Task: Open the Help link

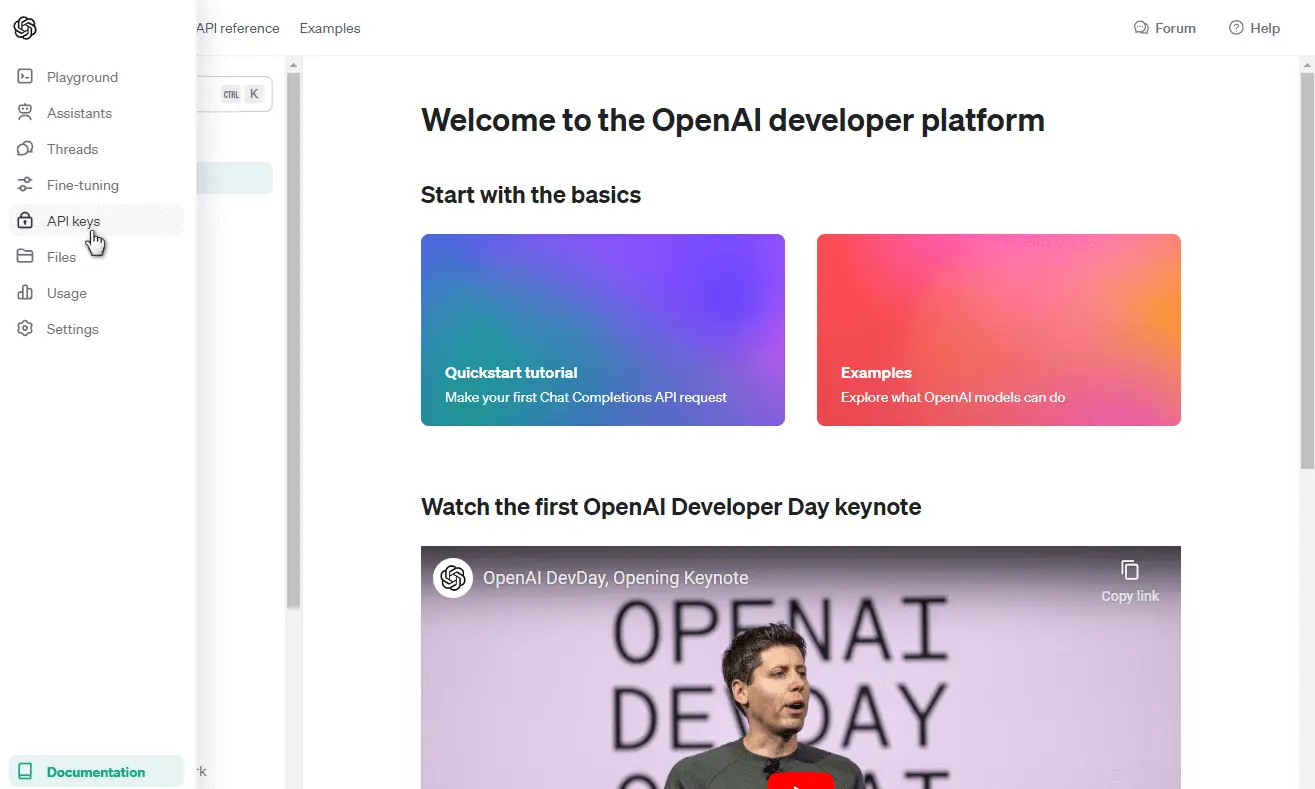Action: (1254, 28)
